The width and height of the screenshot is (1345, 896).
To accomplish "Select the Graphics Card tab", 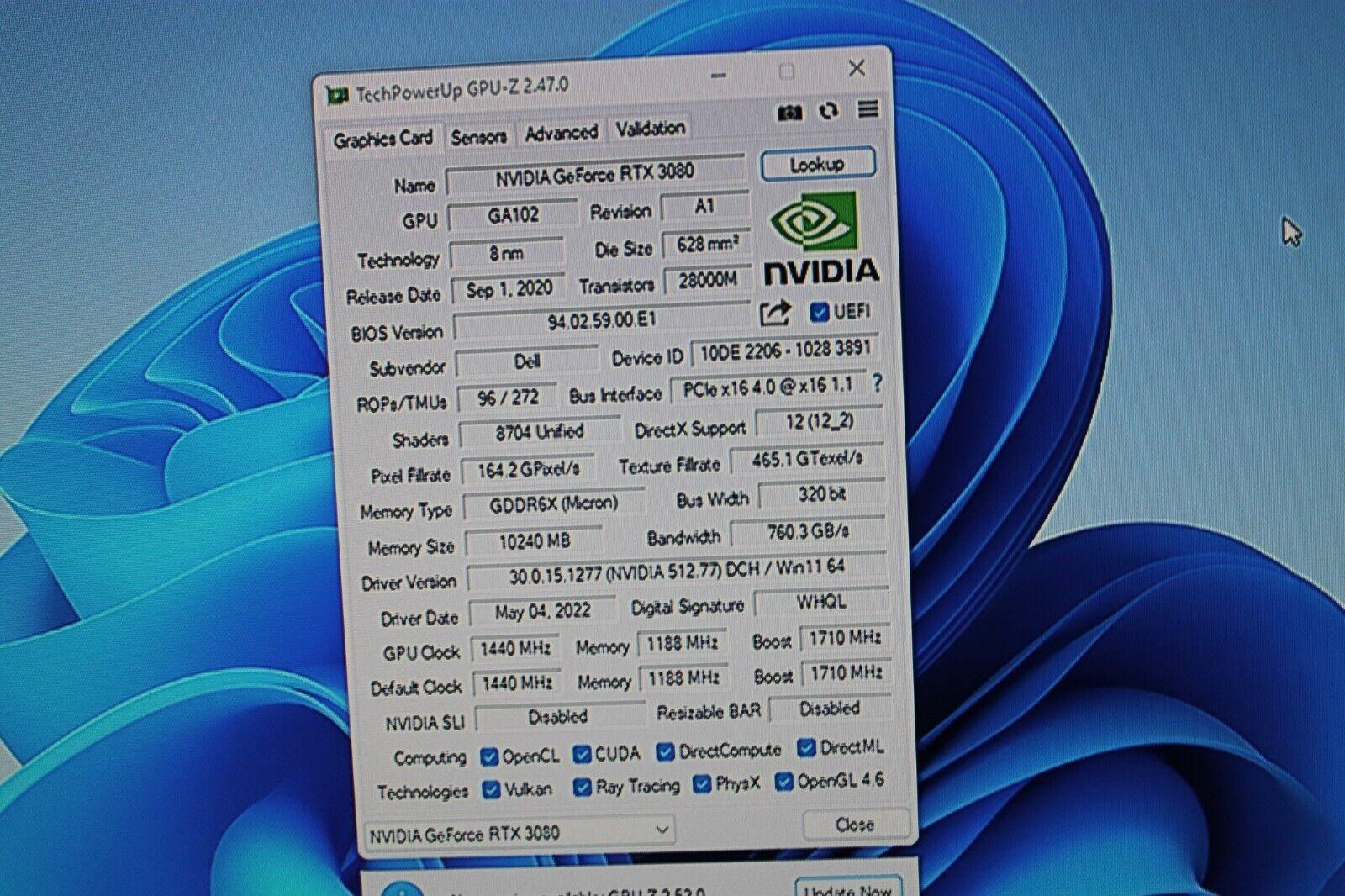I will pyautogui.click(x=383, y=139).
